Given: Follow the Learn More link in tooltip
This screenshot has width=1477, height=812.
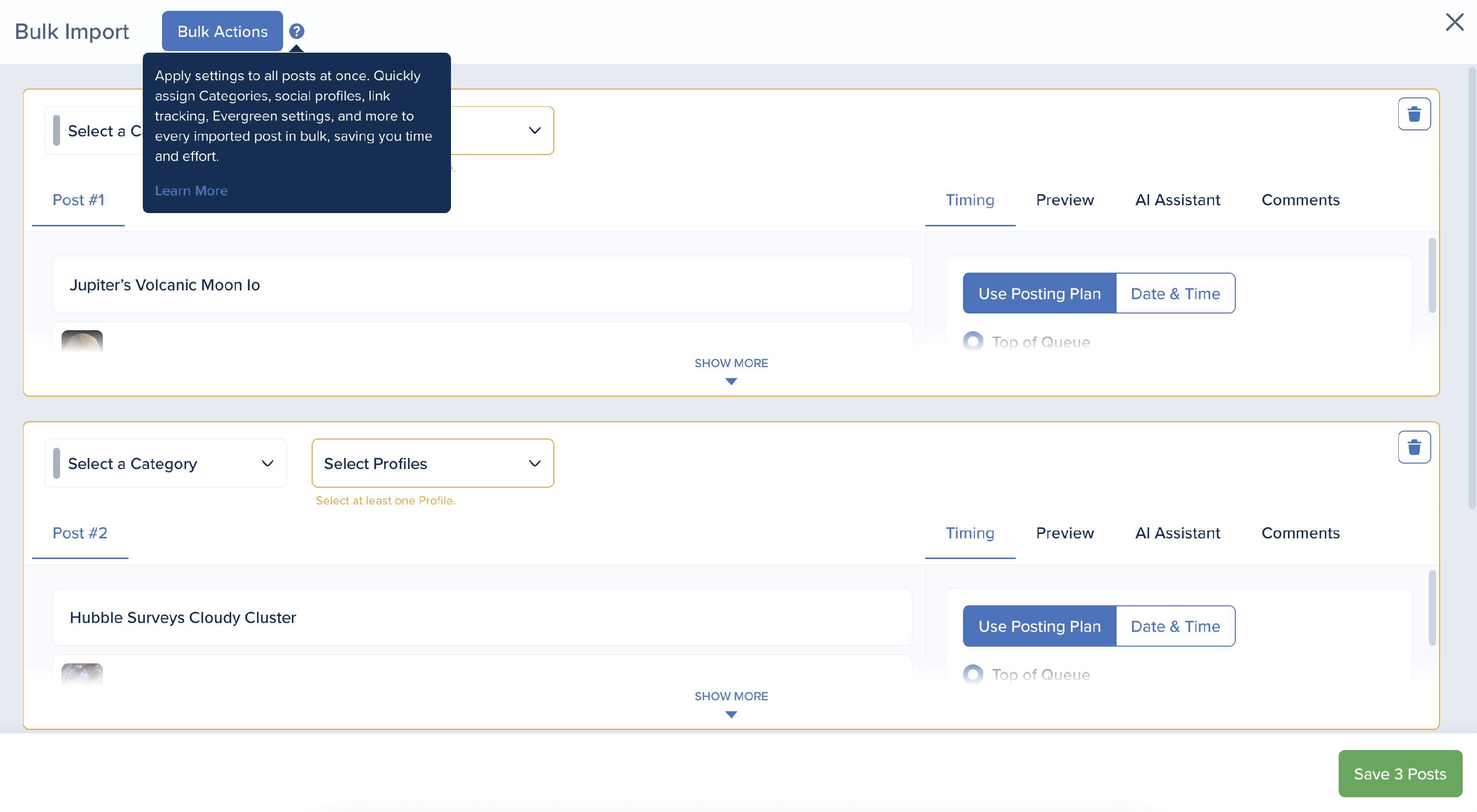Looking at the screenshot, I should tap(191, 191).
